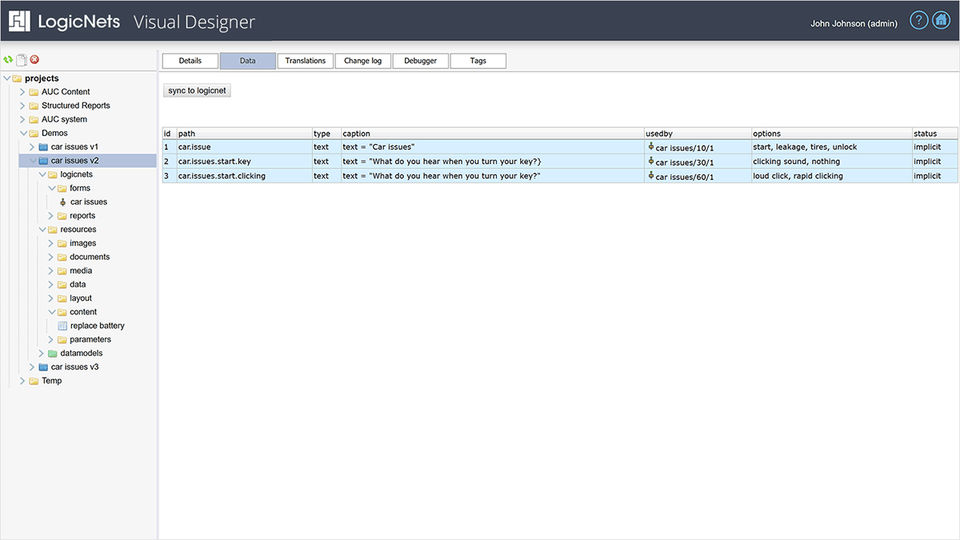Click usedby icon for car issues/60/1

(x=651, y=176)
